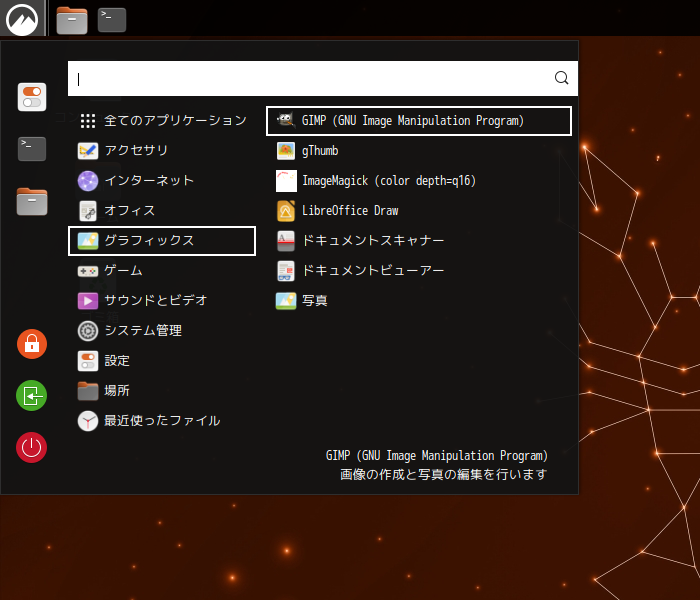Click the インターネット globe icon
700x600 pixels.
pos(88,181)
